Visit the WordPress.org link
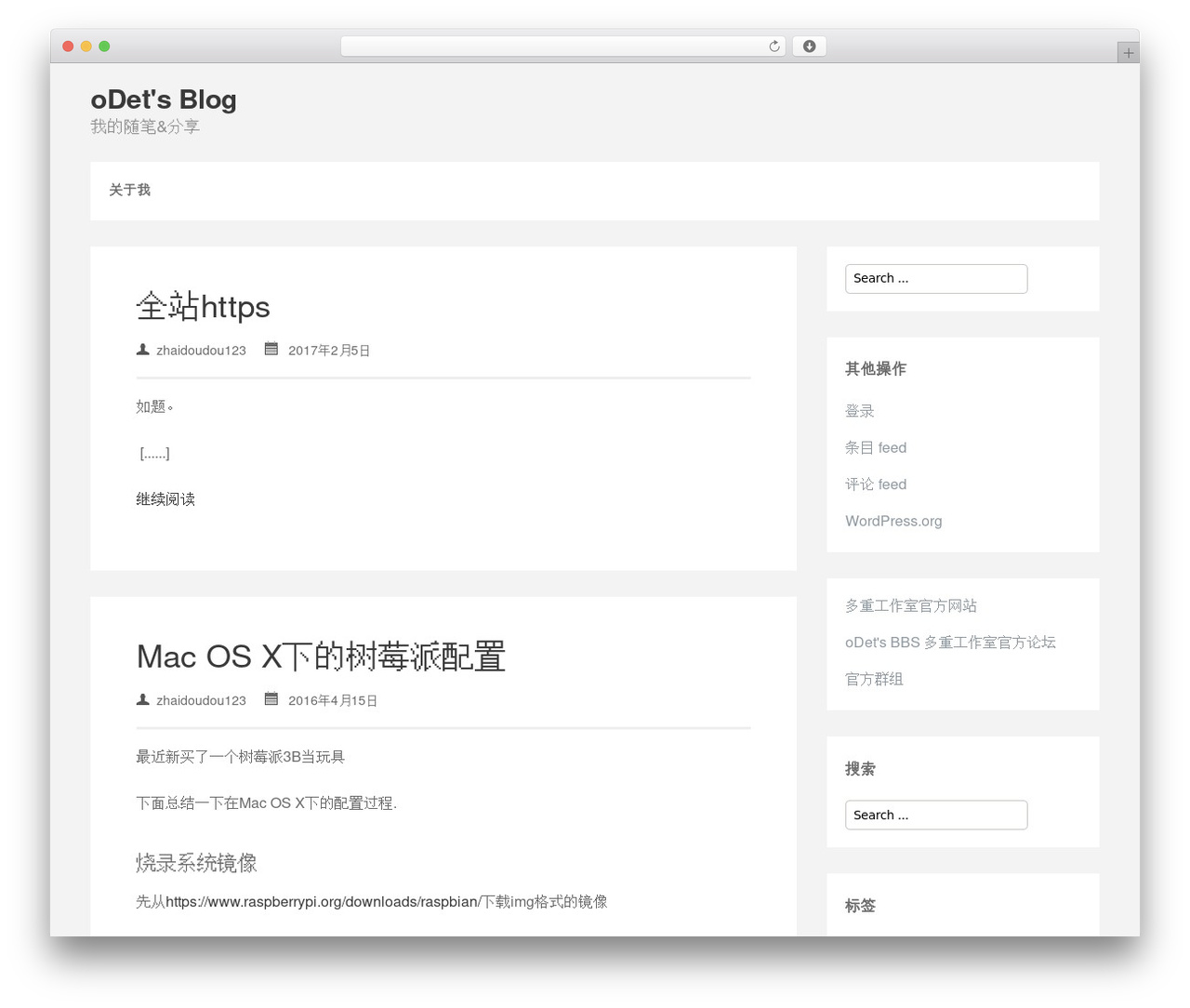Screen dimensions: 1190x1008 893,521
